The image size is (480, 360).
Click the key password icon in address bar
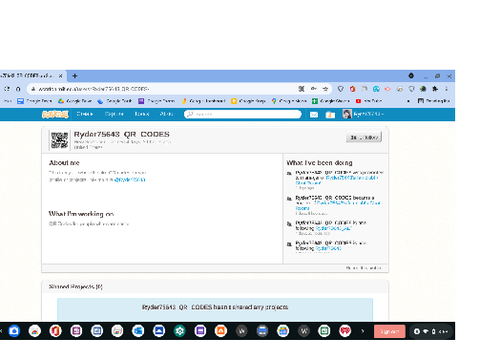[x=314, y=89]
